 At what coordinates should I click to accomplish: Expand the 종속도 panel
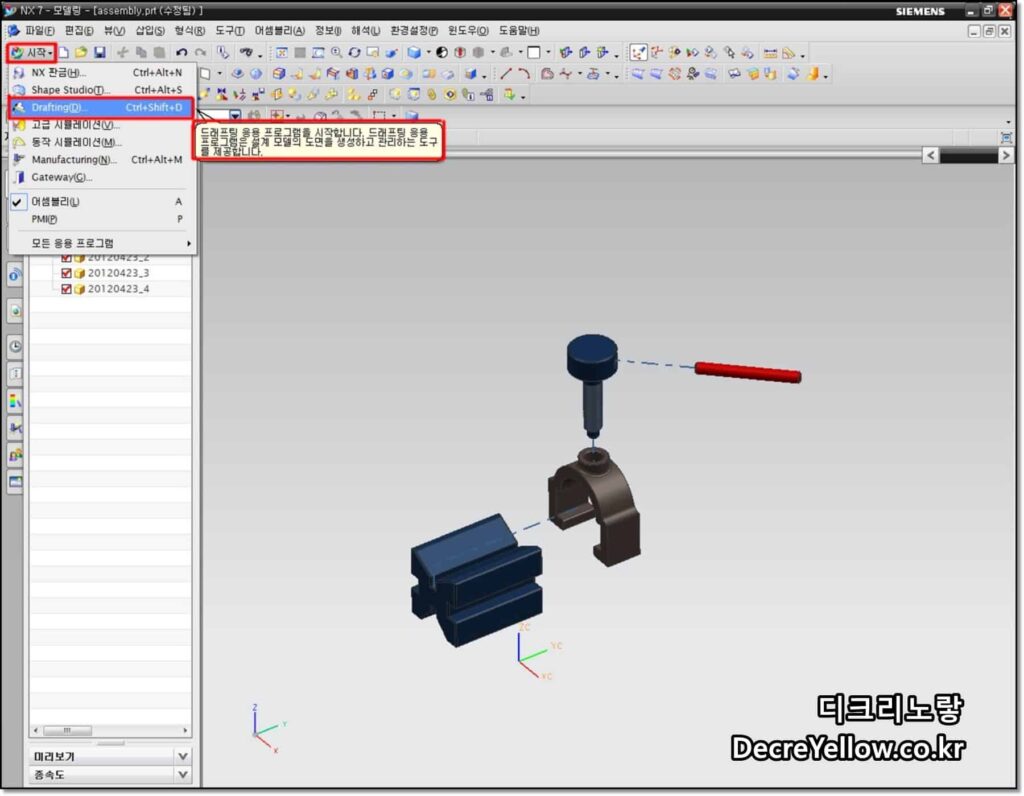point(183,774)
